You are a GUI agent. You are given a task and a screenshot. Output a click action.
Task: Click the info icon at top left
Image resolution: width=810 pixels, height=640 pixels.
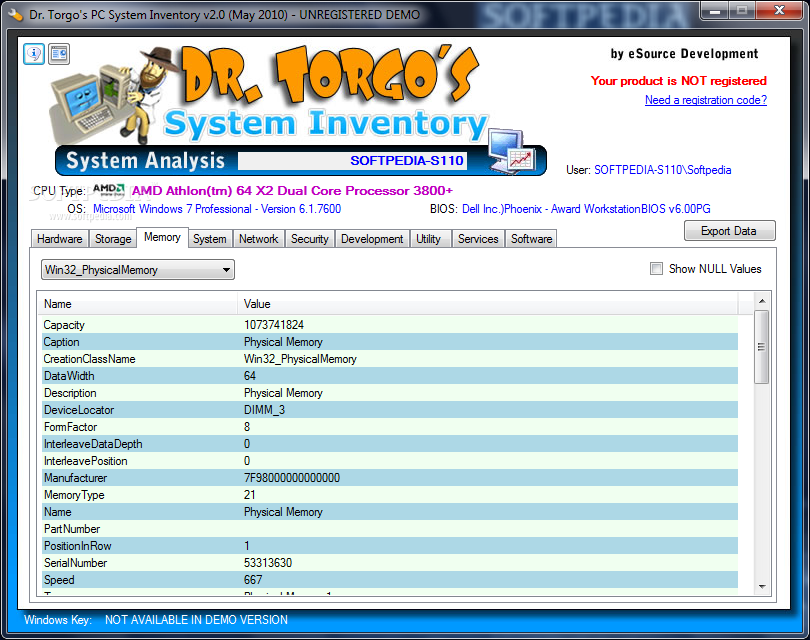click(34, 54)
